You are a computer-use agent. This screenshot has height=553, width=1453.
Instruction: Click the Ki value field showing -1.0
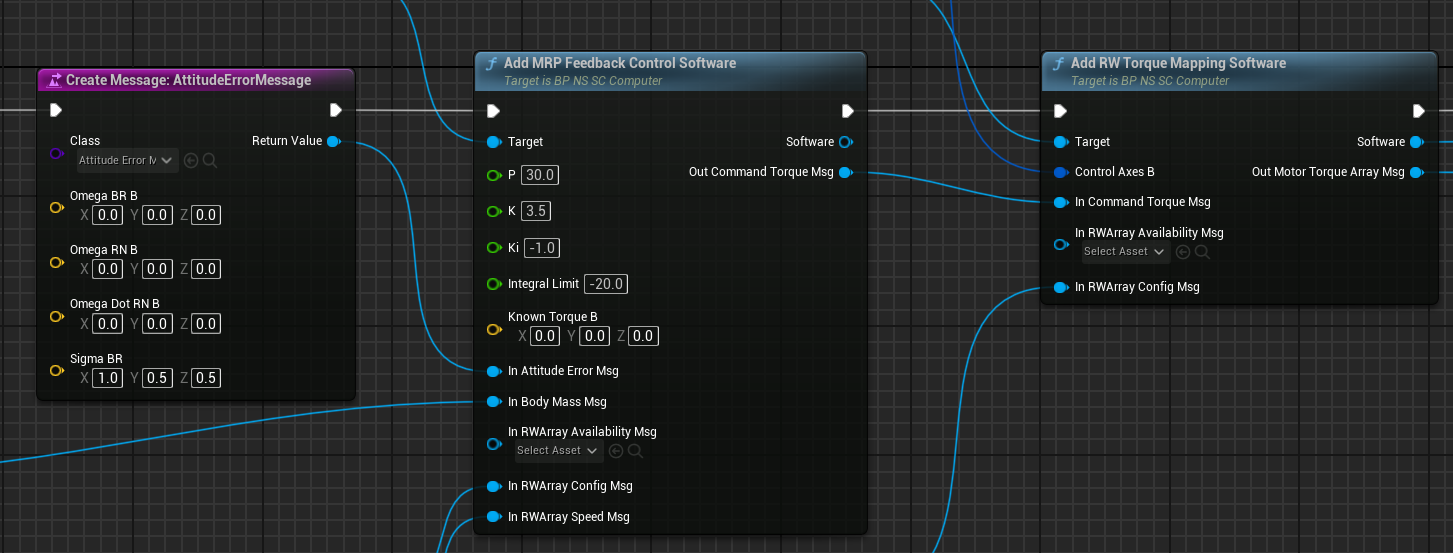click(542, 248)
